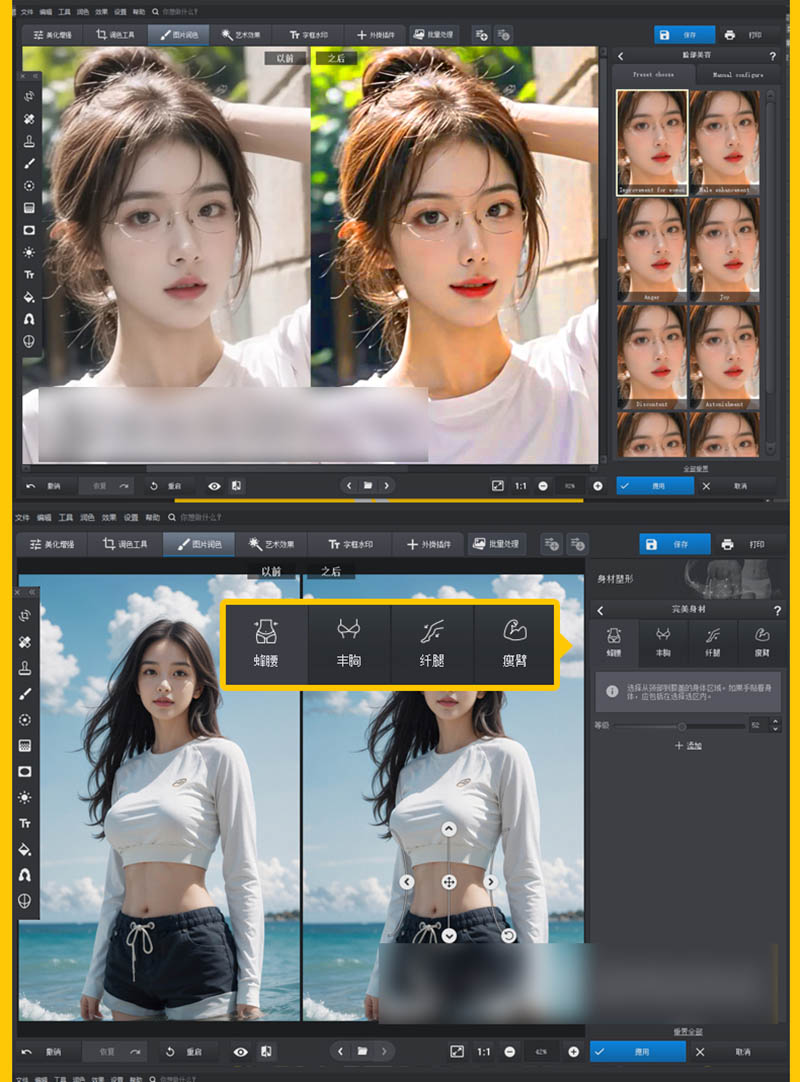Go to the previous photo in the body-shaping window

tap(340, 1052)
